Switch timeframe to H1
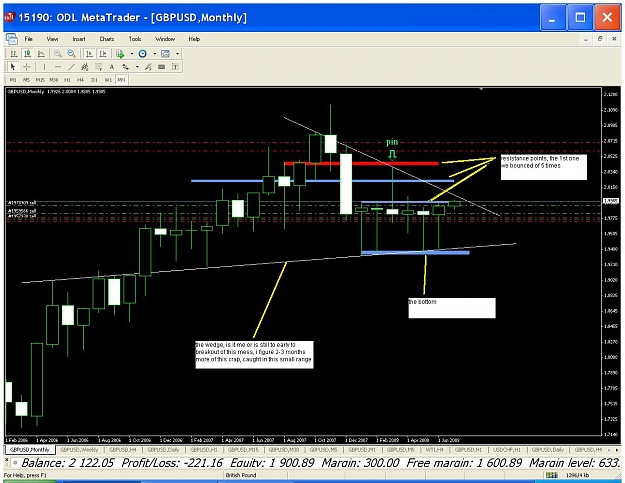Viewport: 625px width, 483px height. (x=67, y=80)
